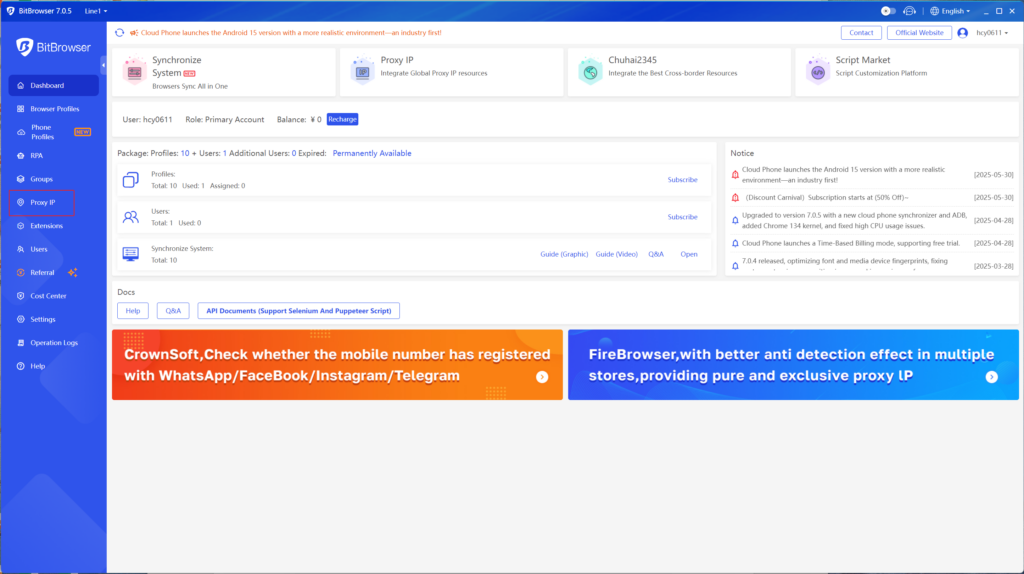Click the Phone Profiles cloud icon
This screenshot has height=574, width=1024.
(x=20, y=132)
